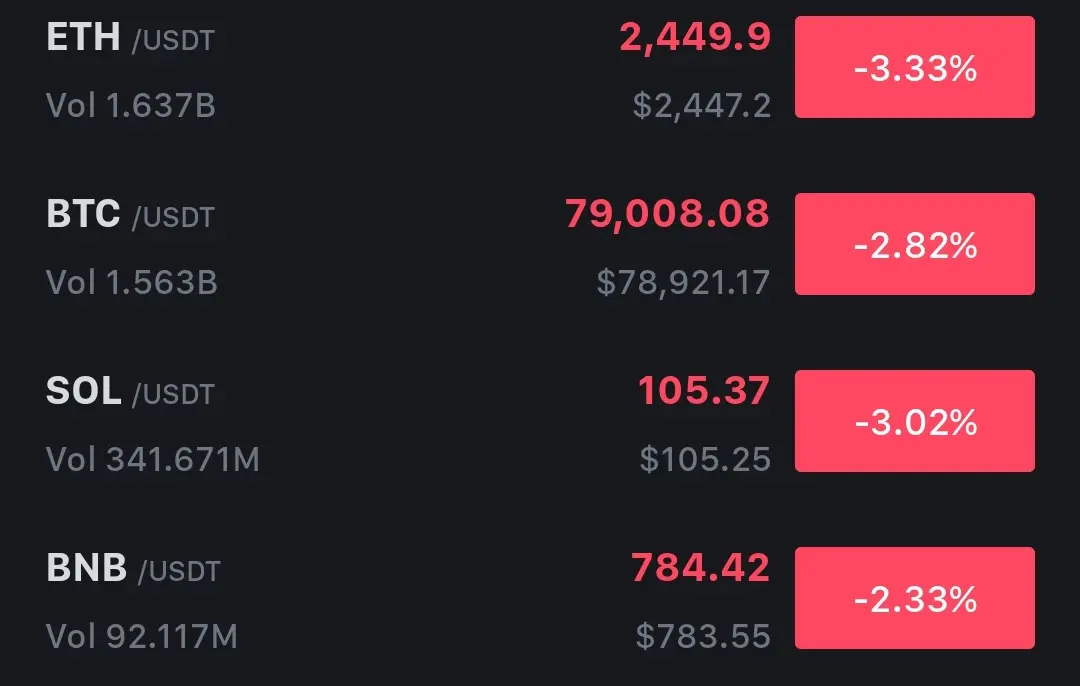Click BNB last price 784.42
Image resolution: width=1080 pixels, height=686 pixels.
(x=700, y=568)
